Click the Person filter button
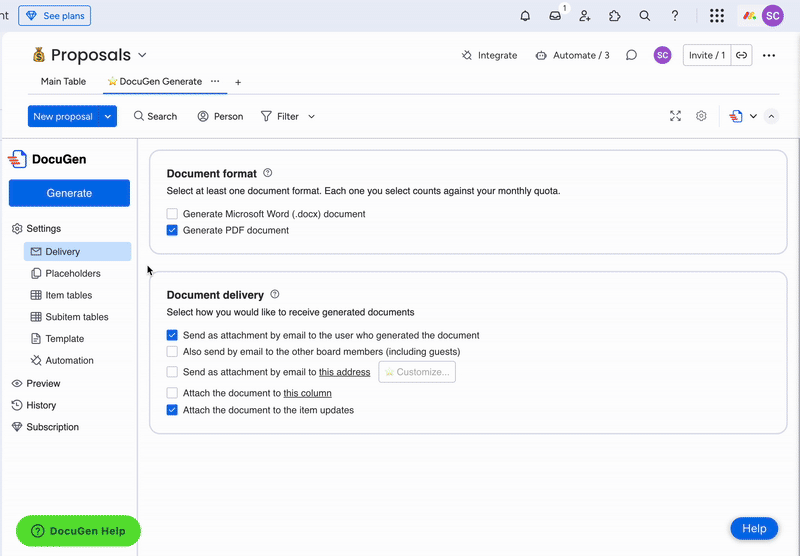800x556 pixels. point(220,116)
